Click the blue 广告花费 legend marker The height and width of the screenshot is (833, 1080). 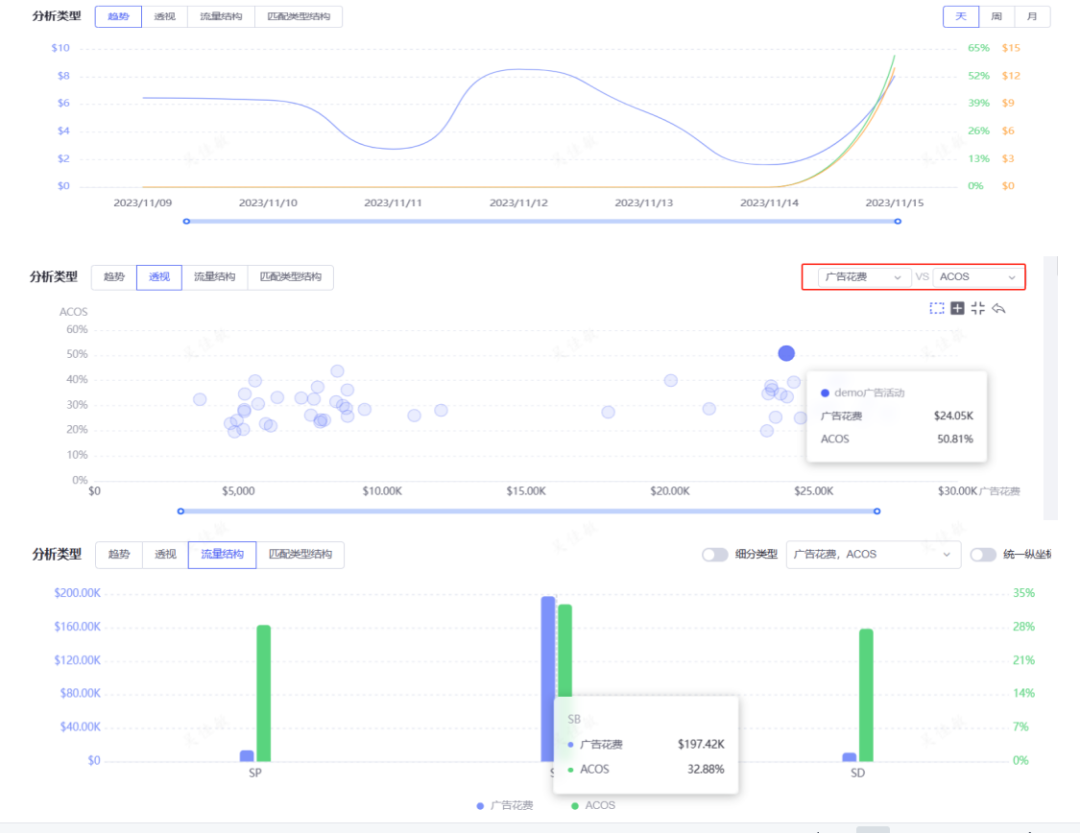481,805
